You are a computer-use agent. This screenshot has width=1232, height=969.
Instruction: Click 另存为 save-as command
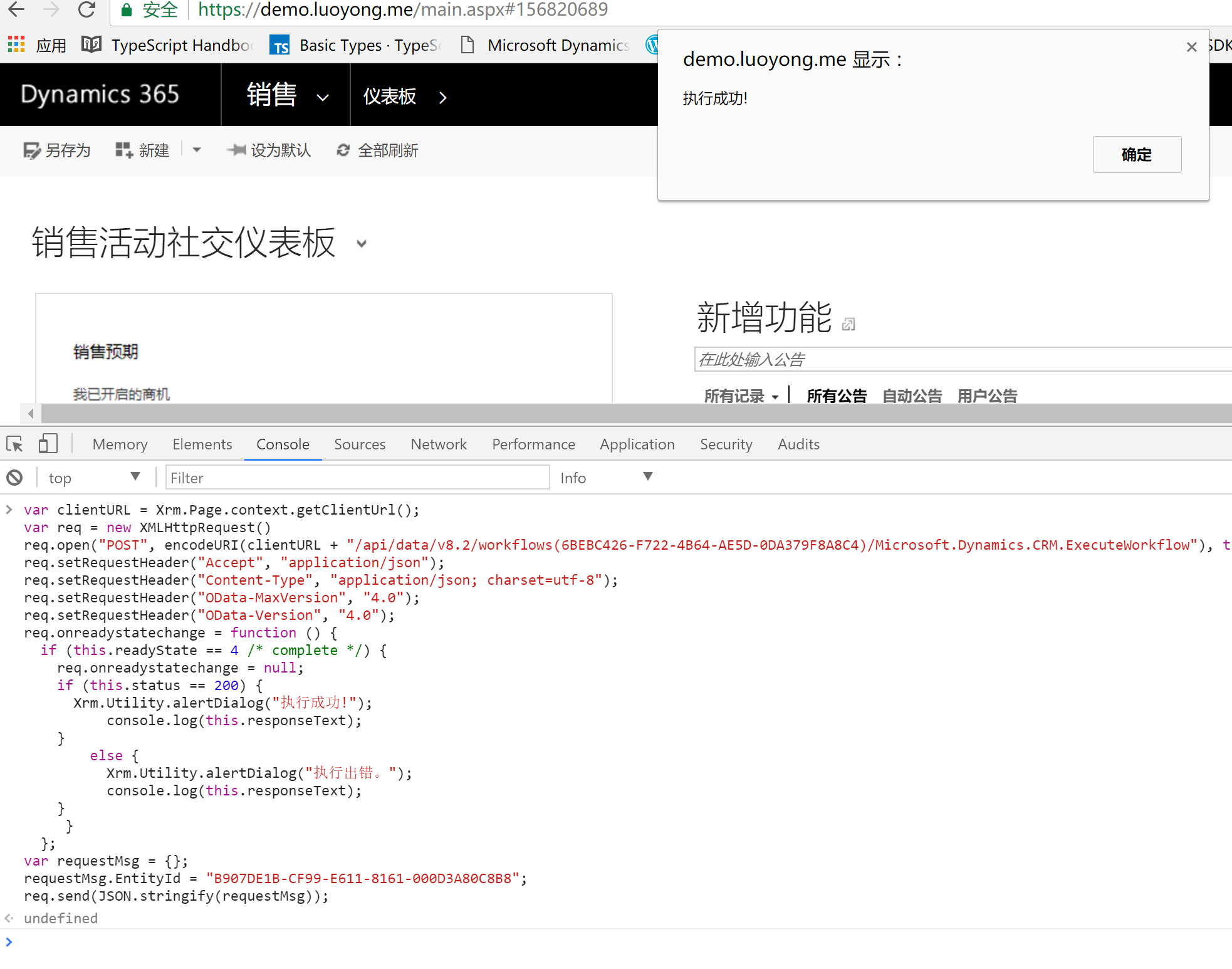(x=57, y=150)
